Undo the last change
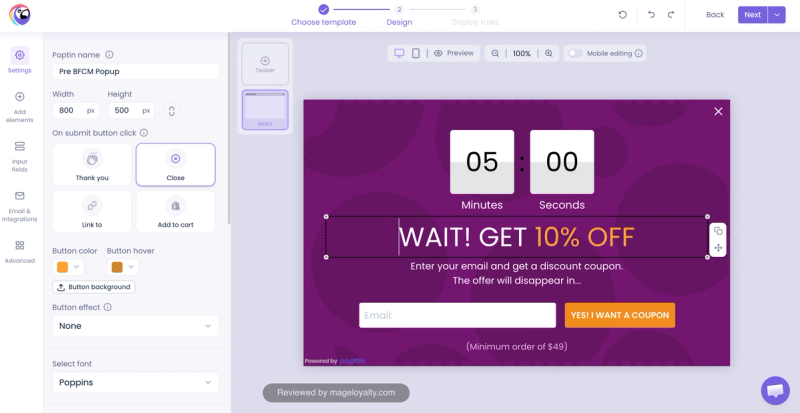This screenshot has width=800, height=413. coord(652,15)
